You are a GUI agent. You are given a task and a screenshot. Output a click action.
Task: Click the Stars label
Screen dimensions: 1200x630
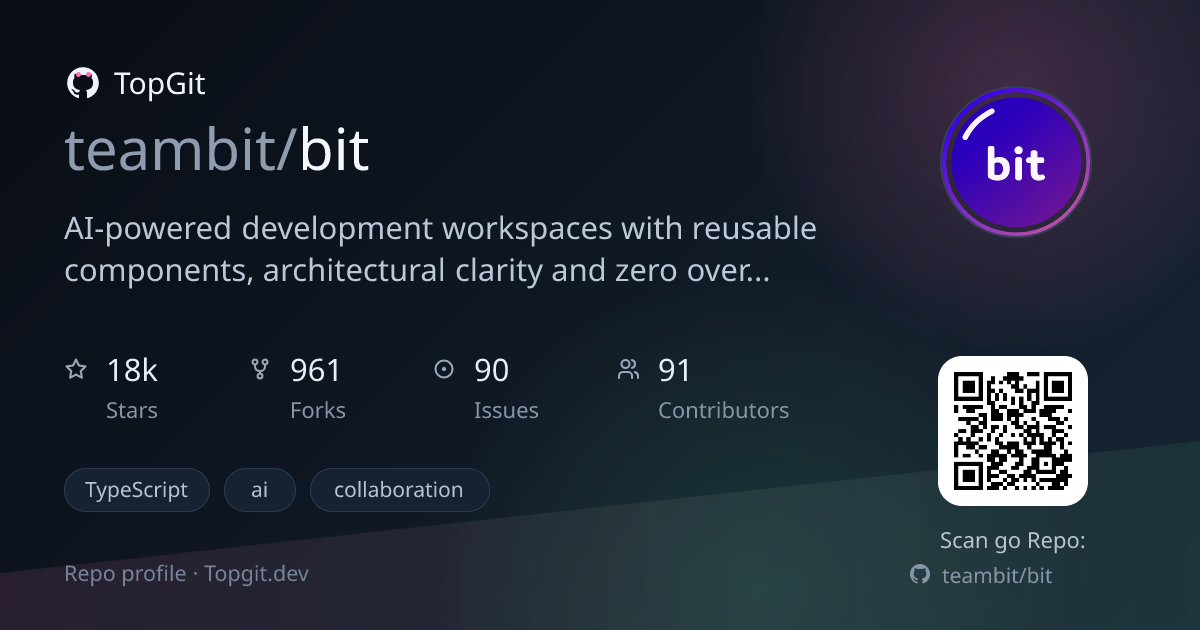(132, 410)
